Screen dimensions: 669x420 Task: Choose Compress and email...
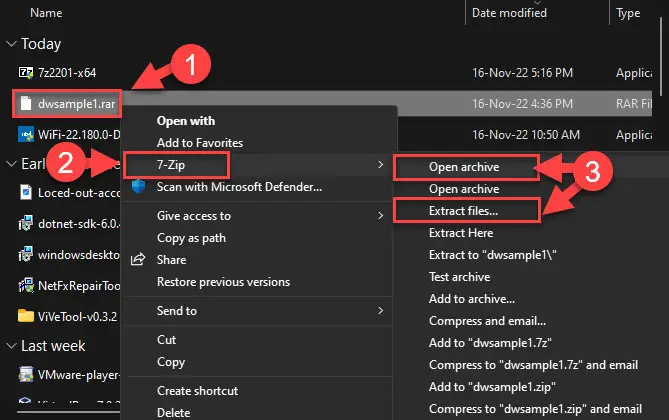487,321
